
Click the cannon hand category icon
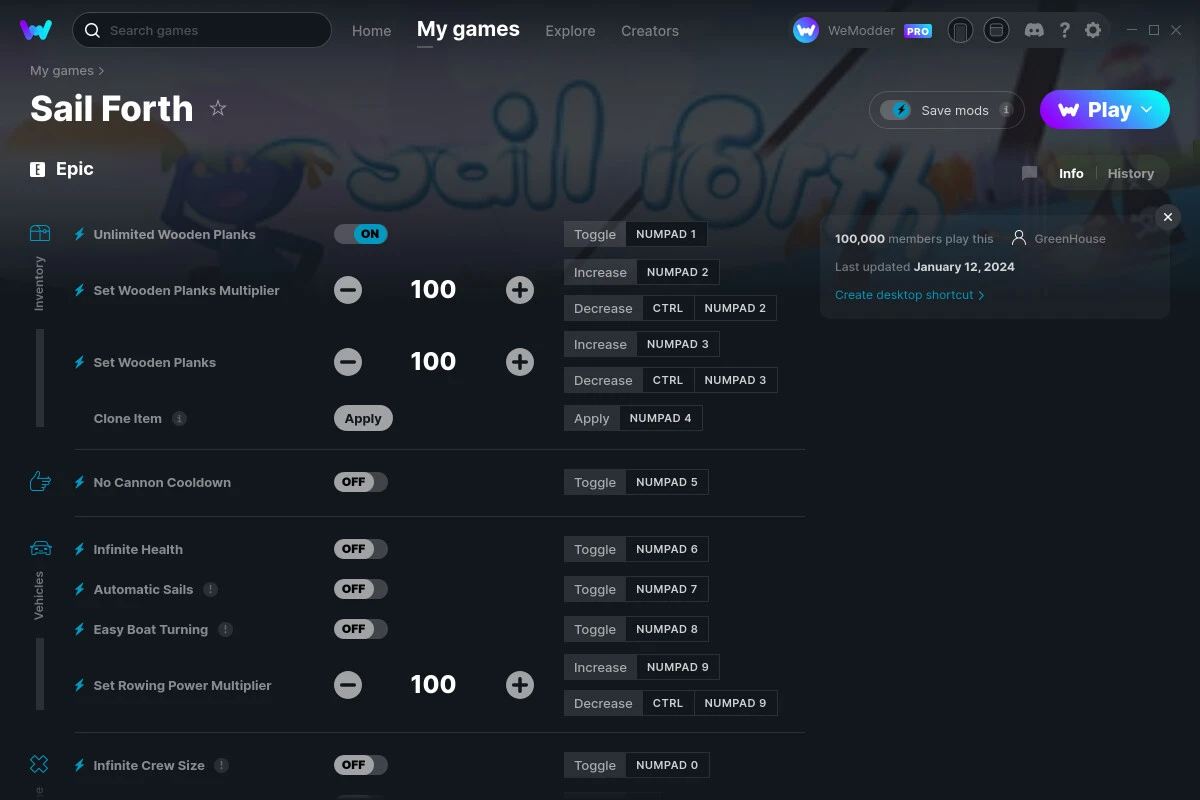pos(40,482)
